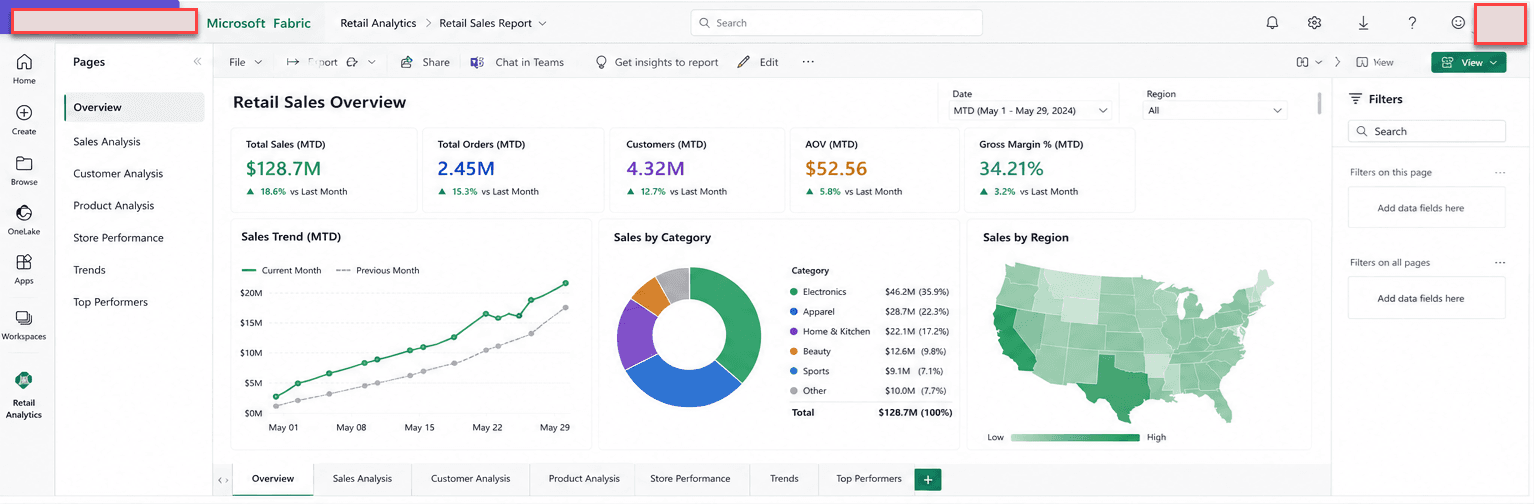Open the OneLake icon in the left rail

point(24,213)
